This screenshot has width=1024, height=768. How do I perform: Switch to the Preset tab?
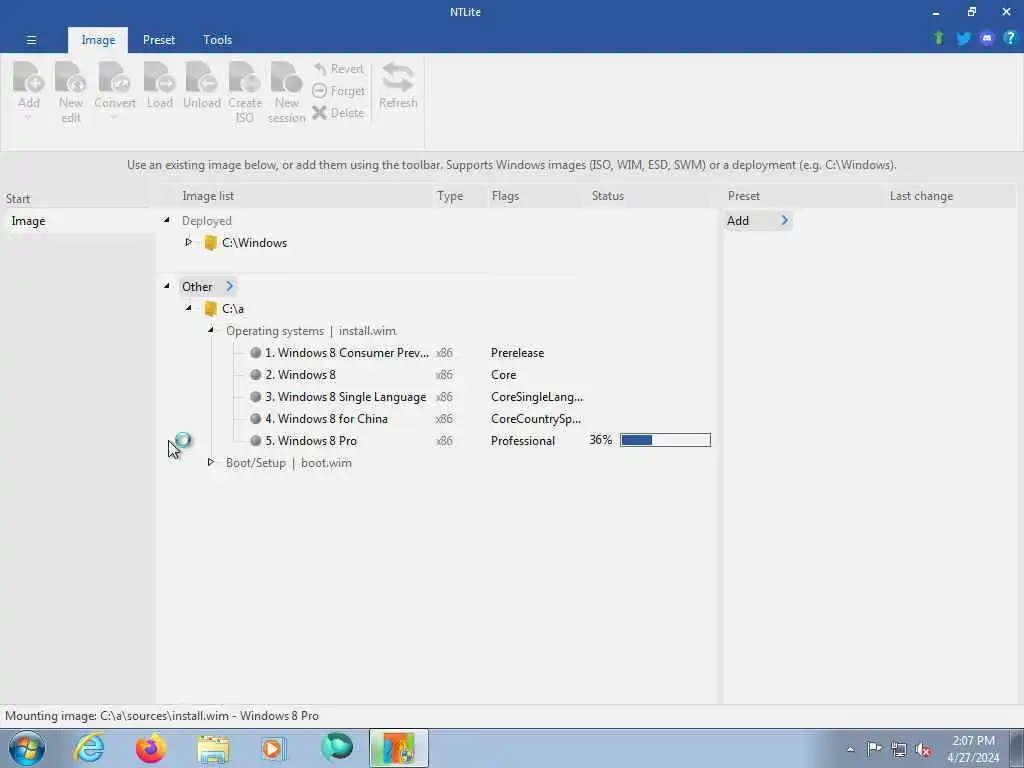[159, 40]
